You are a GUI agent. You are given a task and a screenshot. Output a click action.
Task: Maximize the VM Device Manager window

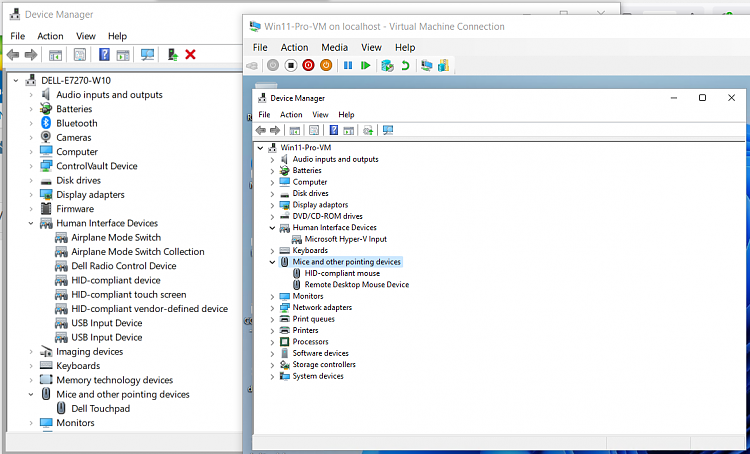click(702, 98)
